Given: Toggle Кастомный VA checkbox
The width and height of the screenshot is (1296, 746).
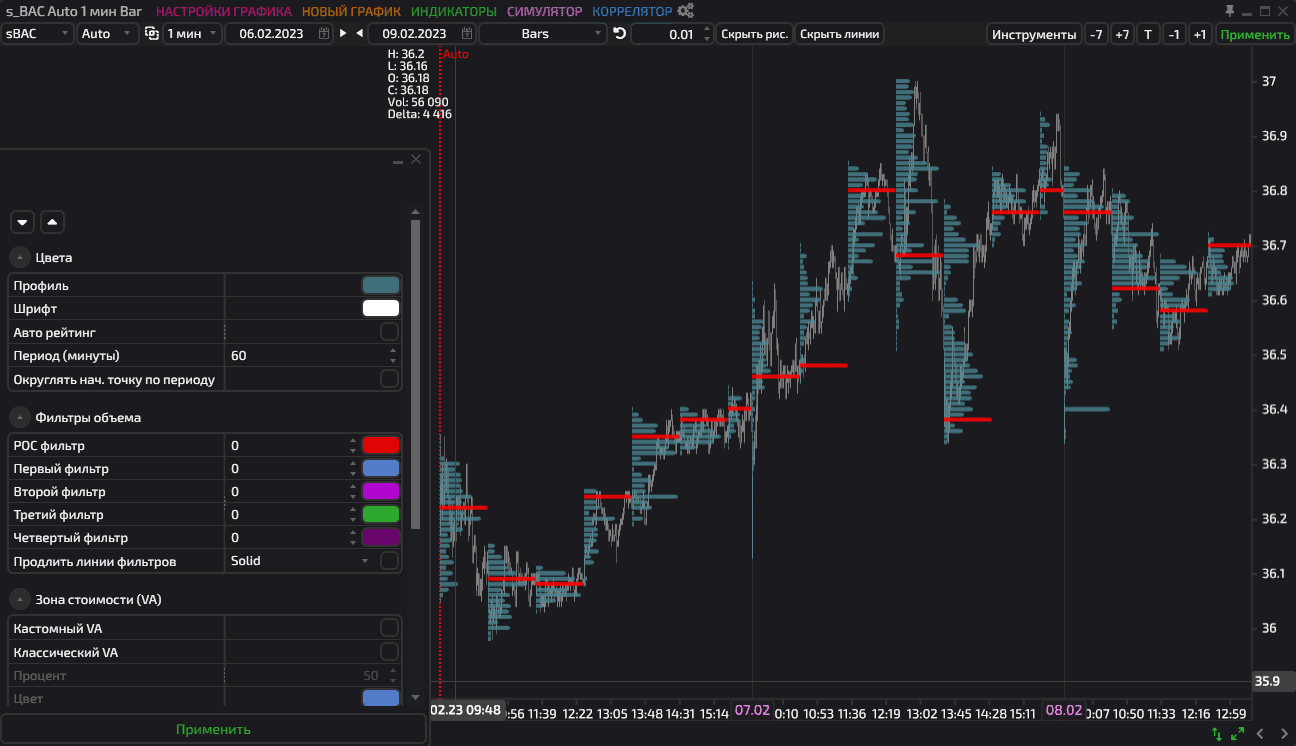Looking at the screenshot, I should [x=389, y=628].
